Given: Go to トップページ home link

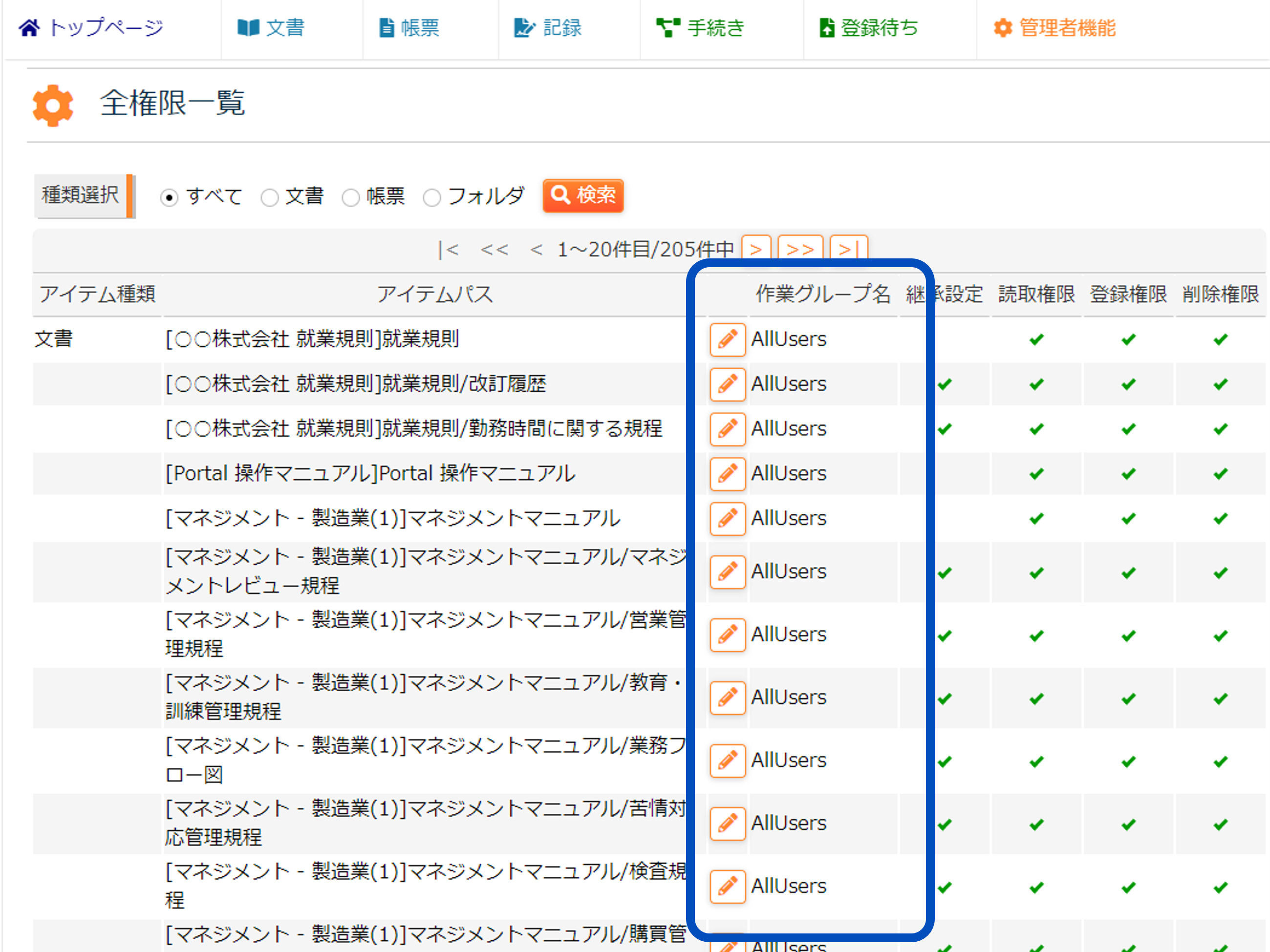Looking at the screenshot, I should pos(92,27).
